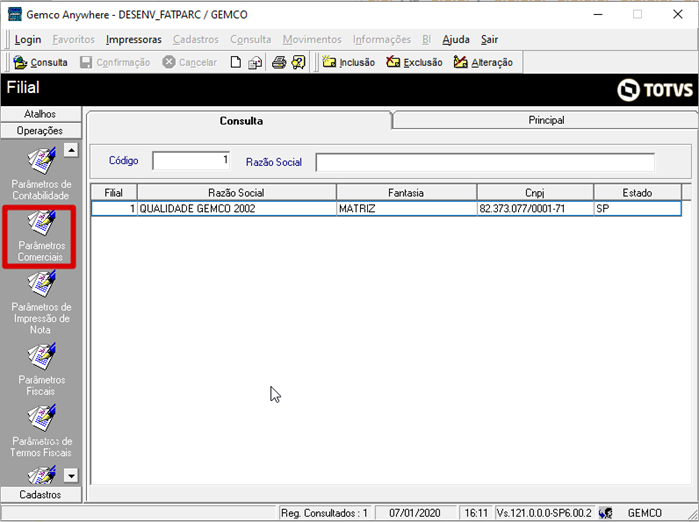Open the Ajuda menu
The height and width of the screenshot is (522, 699).
click(x=456, y=40)
